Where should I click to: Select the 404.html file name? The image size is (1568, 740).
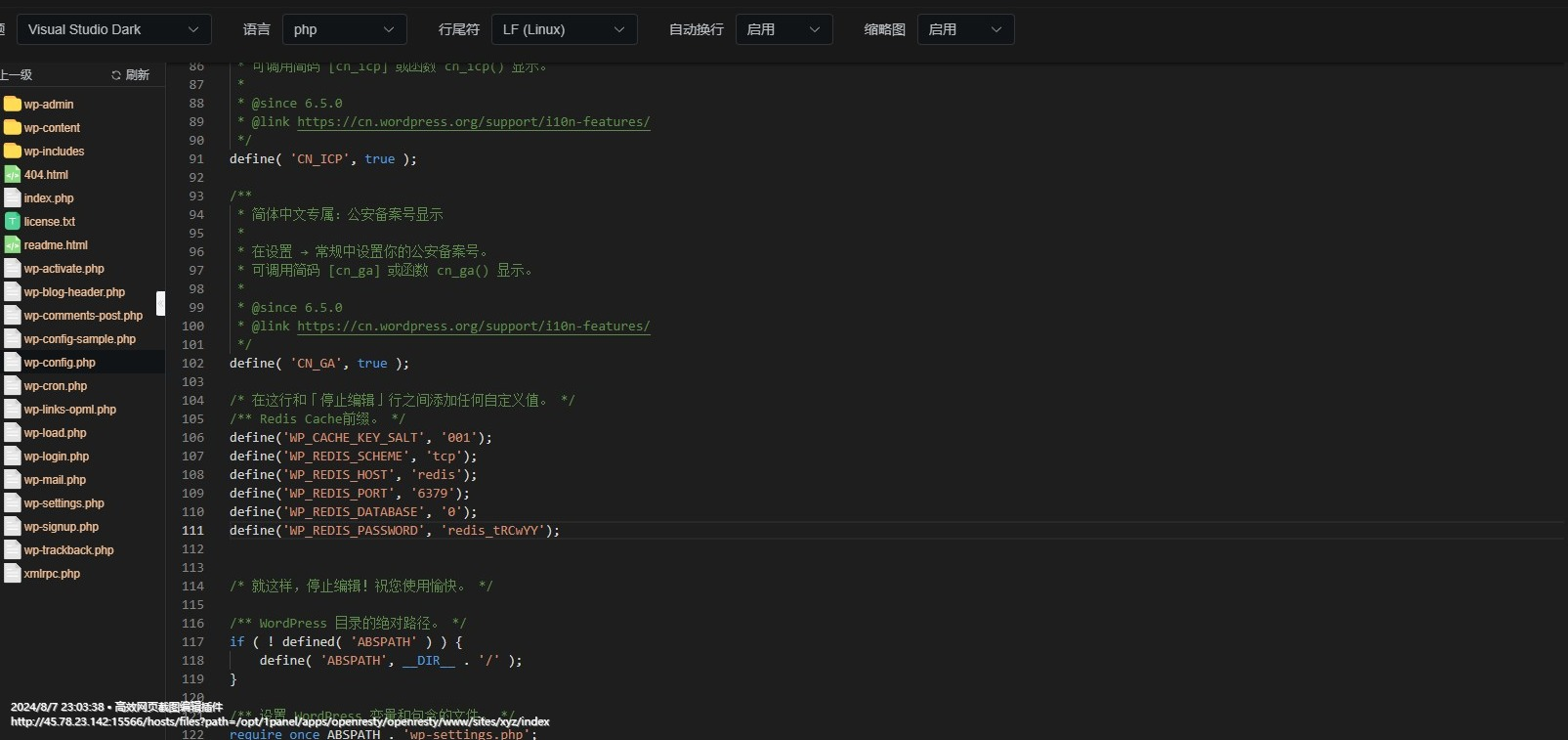[x=46, y=174]
